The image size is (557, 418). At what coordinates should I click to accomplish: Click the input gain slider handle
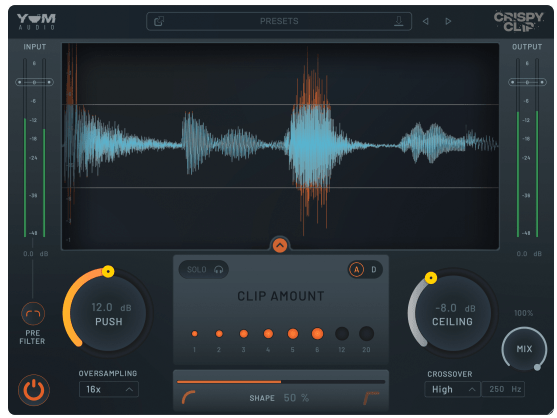[34, 82]
